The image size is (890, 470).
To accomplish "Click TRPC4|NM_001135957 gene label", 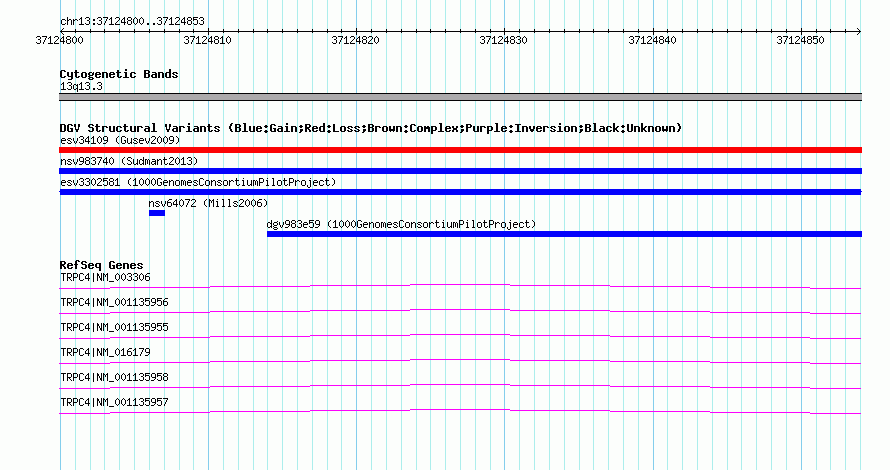I will point(114,402).
